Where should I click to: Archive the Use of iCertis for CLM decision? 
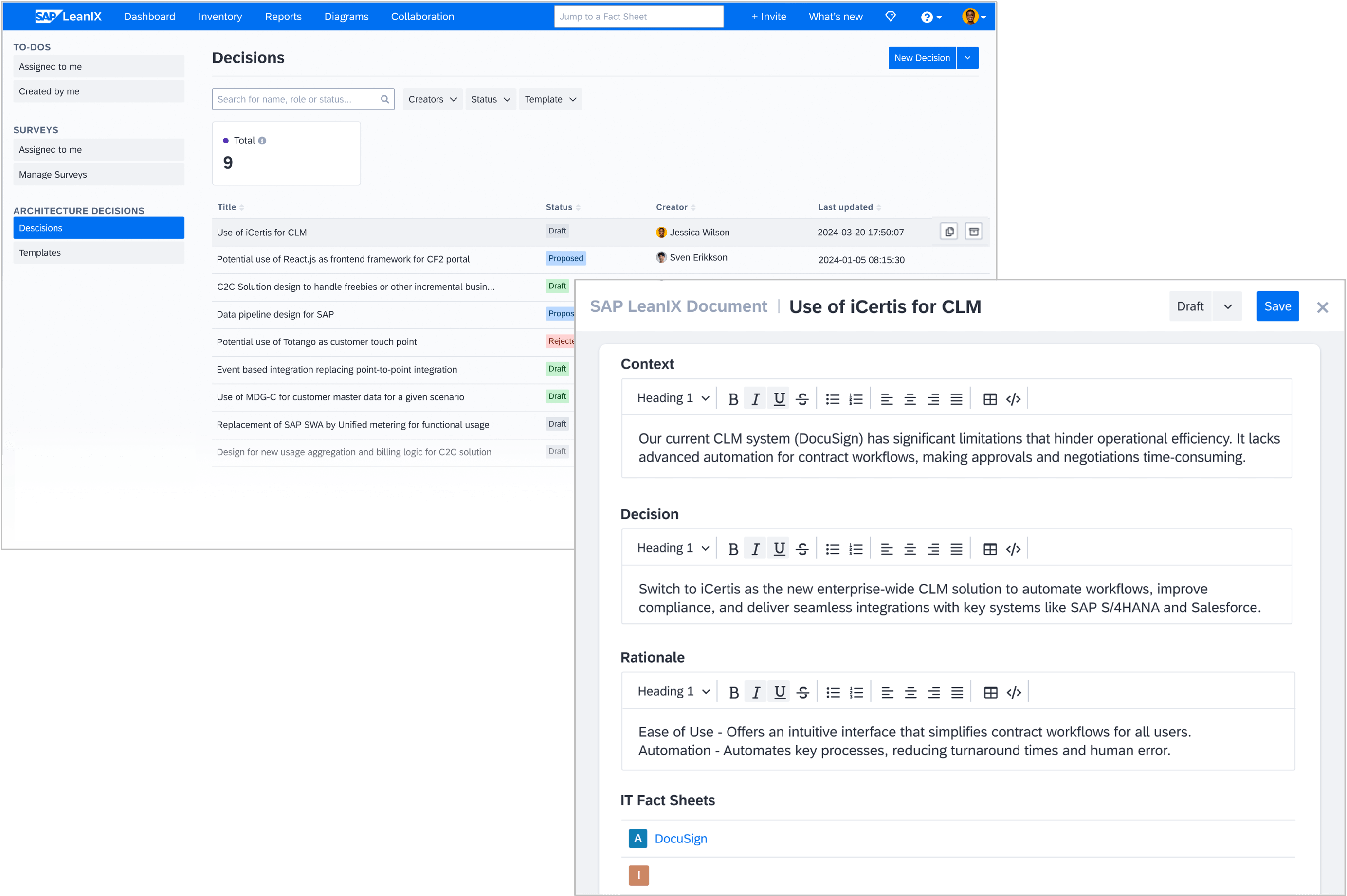[973, 232]
